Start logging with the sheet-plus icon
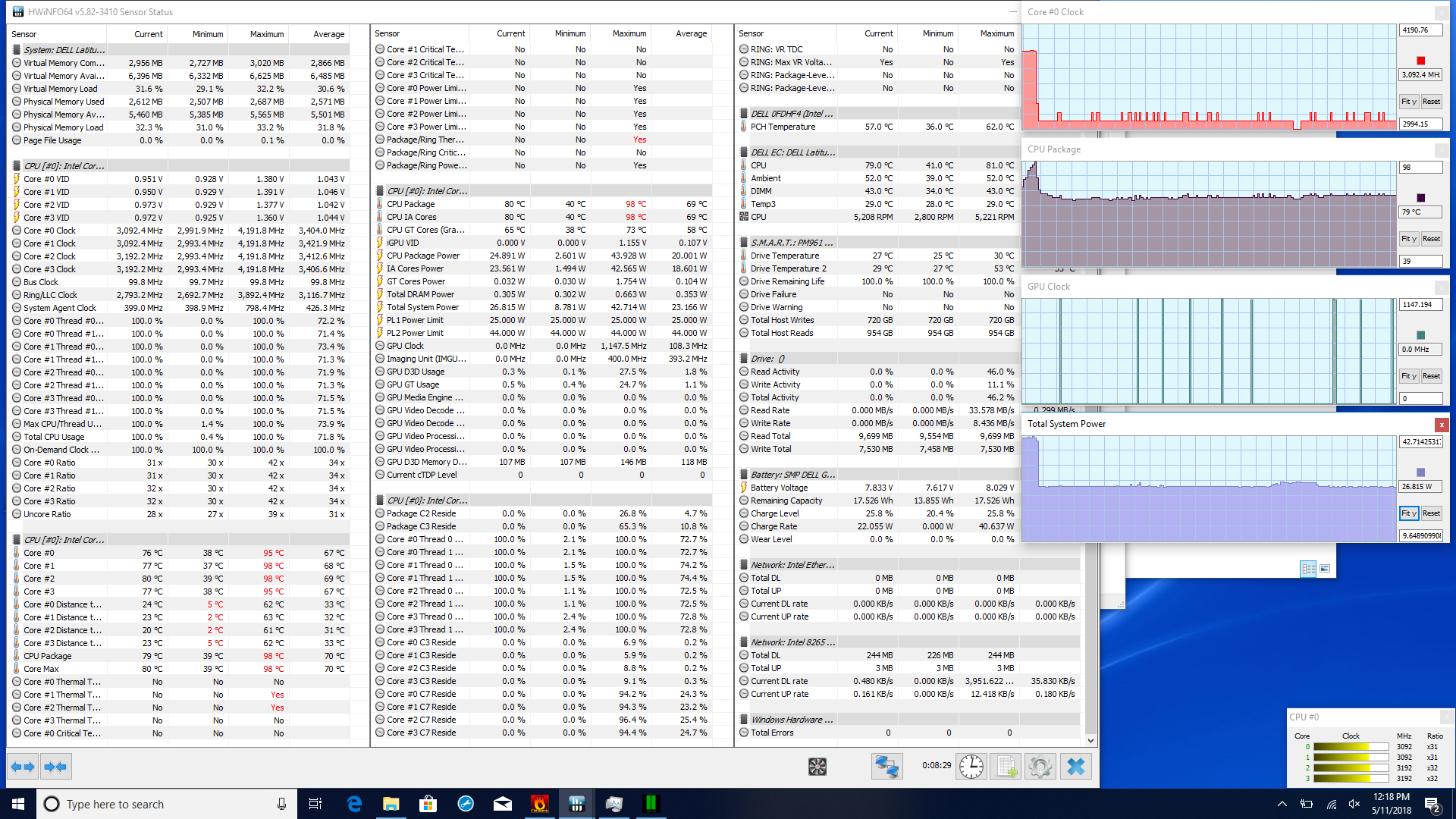This screenshot has width=1456, height=819. (x=1006, y=767)
